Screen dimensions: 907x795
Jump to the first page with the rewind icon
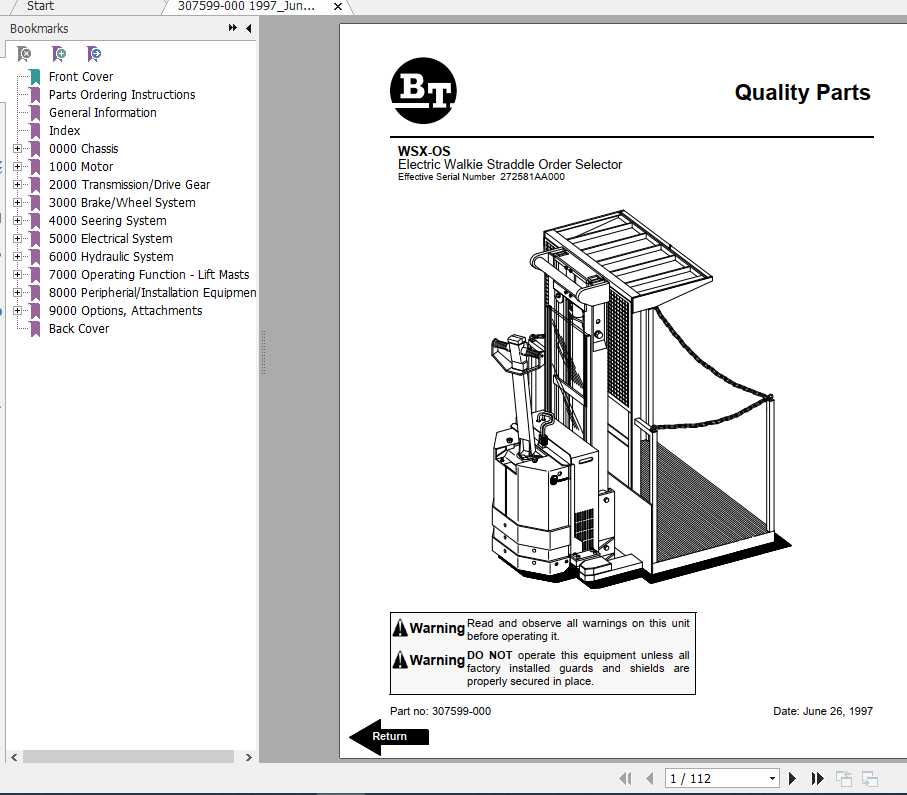pos(626,778)
